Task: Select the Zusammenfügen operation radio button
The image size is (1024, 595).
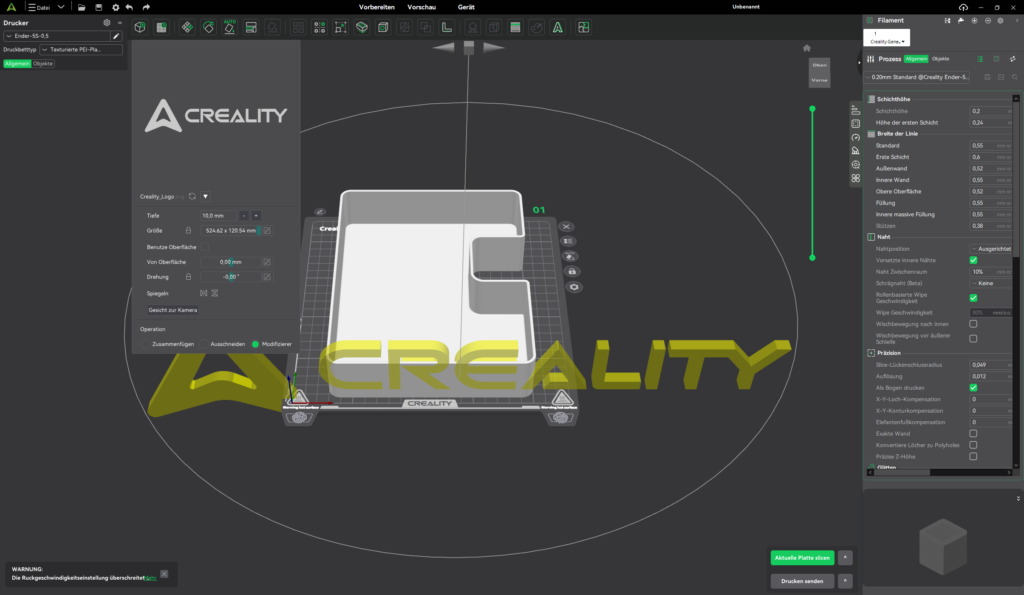Action: point(145,344)
